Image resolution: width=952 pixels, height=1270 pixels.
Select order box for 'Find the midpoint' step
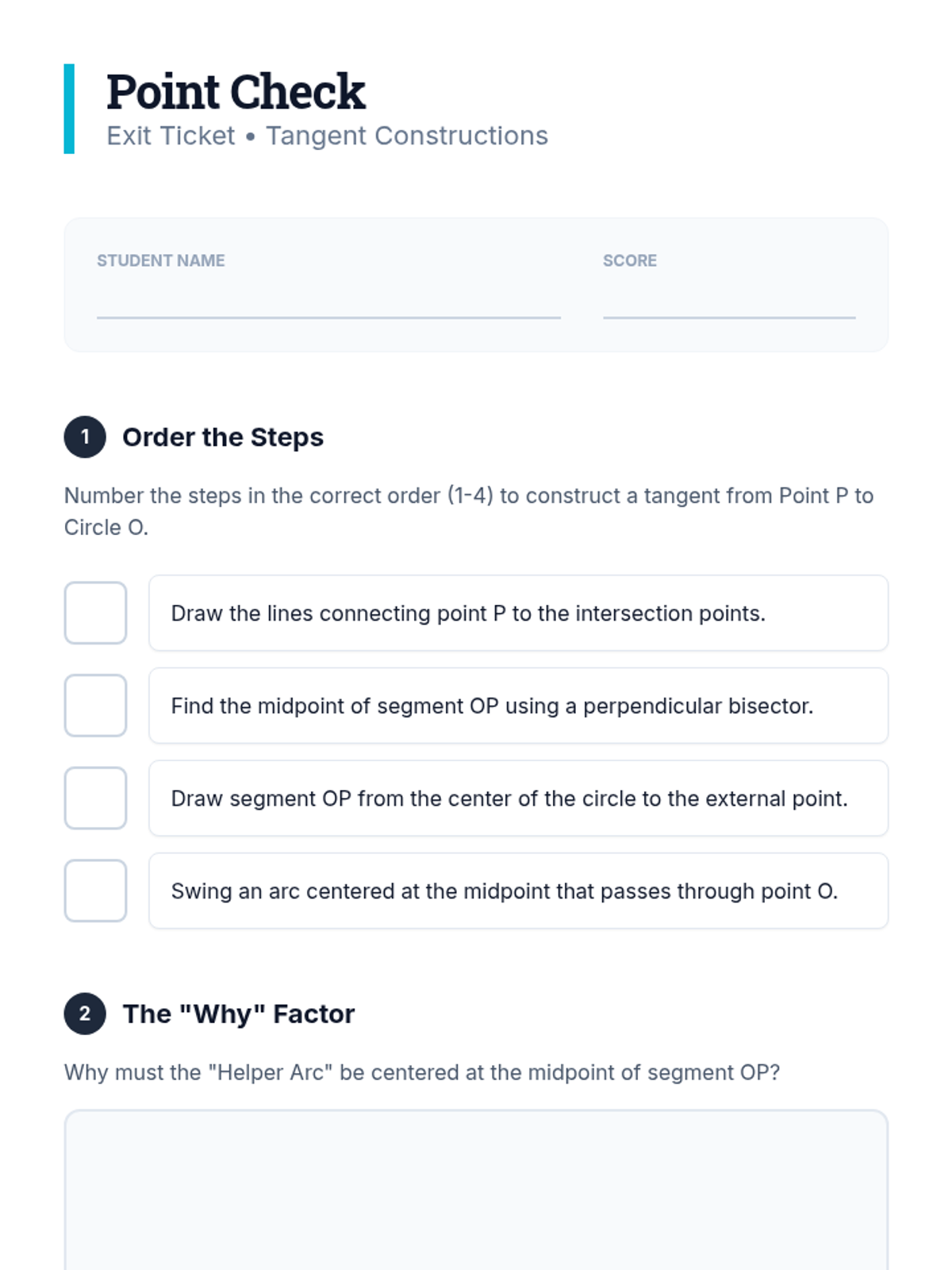(x=95, y=706)
